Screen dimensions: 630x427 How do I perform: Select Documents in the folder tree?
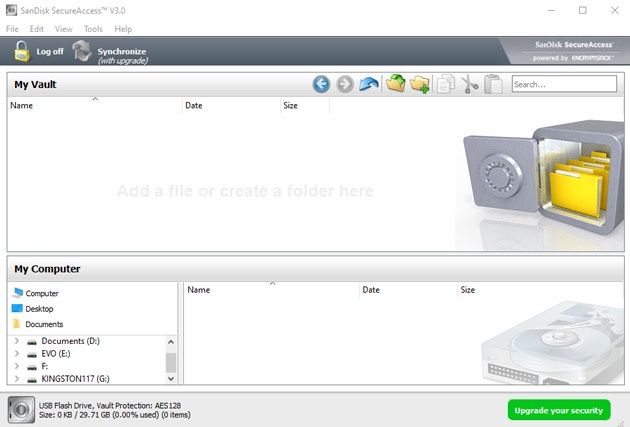coord(44,324)
